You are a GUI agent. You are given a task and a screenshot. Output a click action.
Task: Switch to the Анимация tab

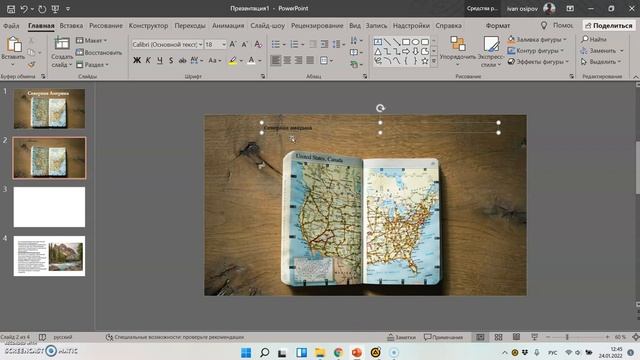228,25
